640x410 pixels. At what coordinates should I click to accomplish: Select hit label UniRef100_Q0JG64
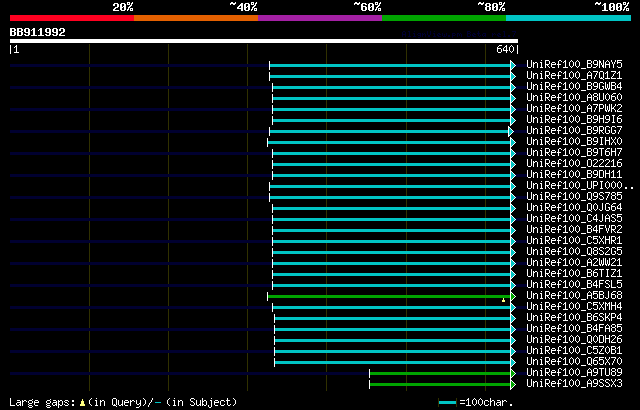pos(574,208)
